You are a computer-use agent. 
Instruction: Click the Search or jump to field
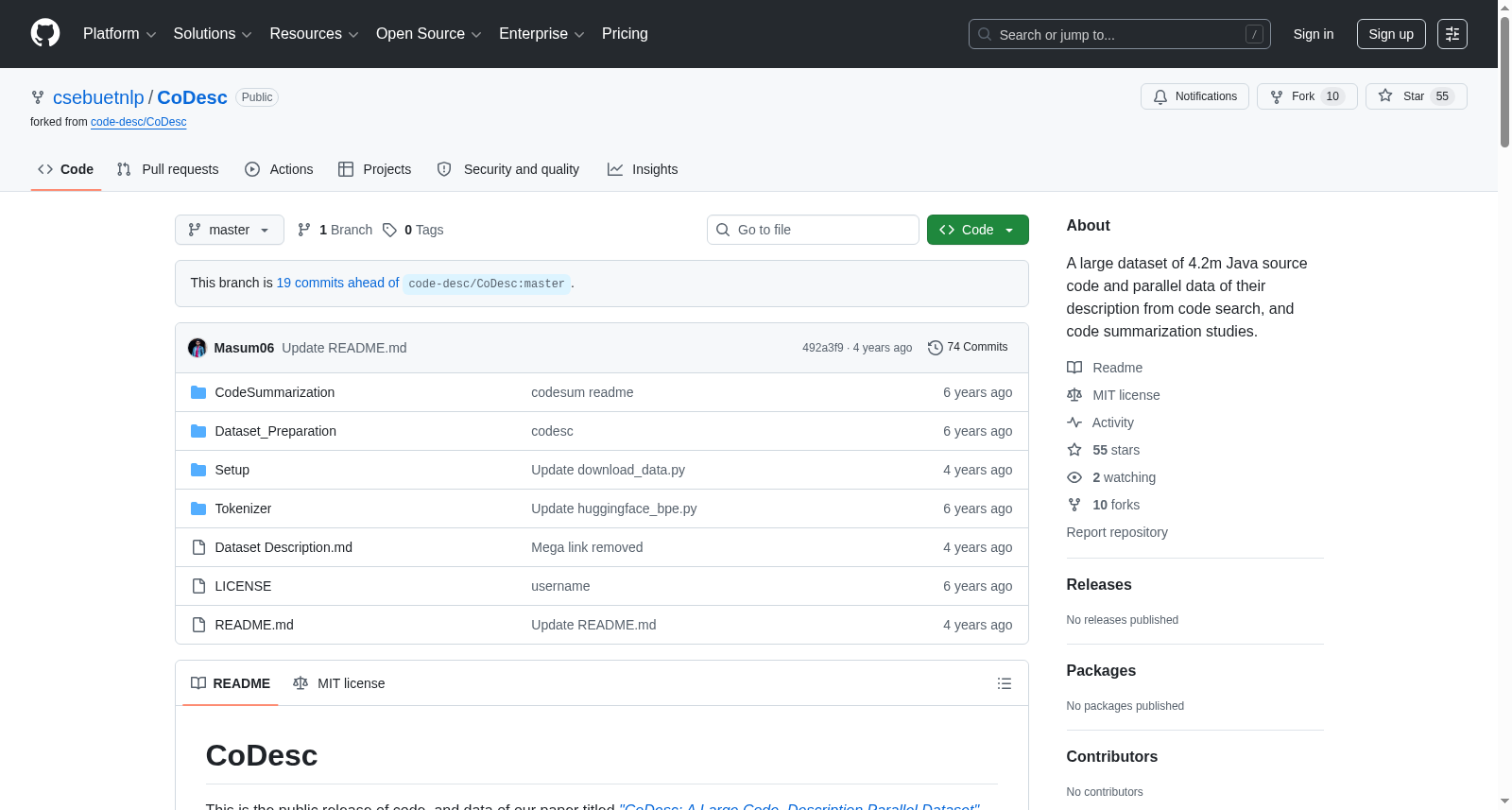tap(1120, 34)
